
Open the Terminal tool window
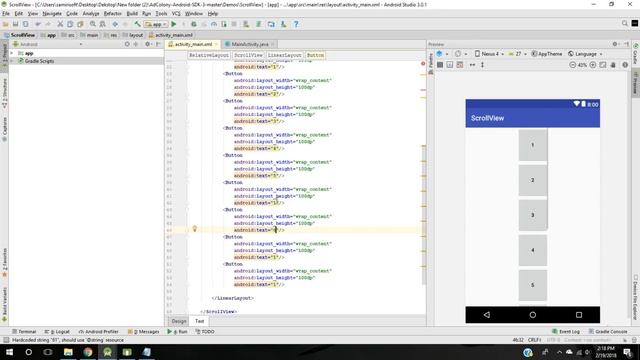24,331
